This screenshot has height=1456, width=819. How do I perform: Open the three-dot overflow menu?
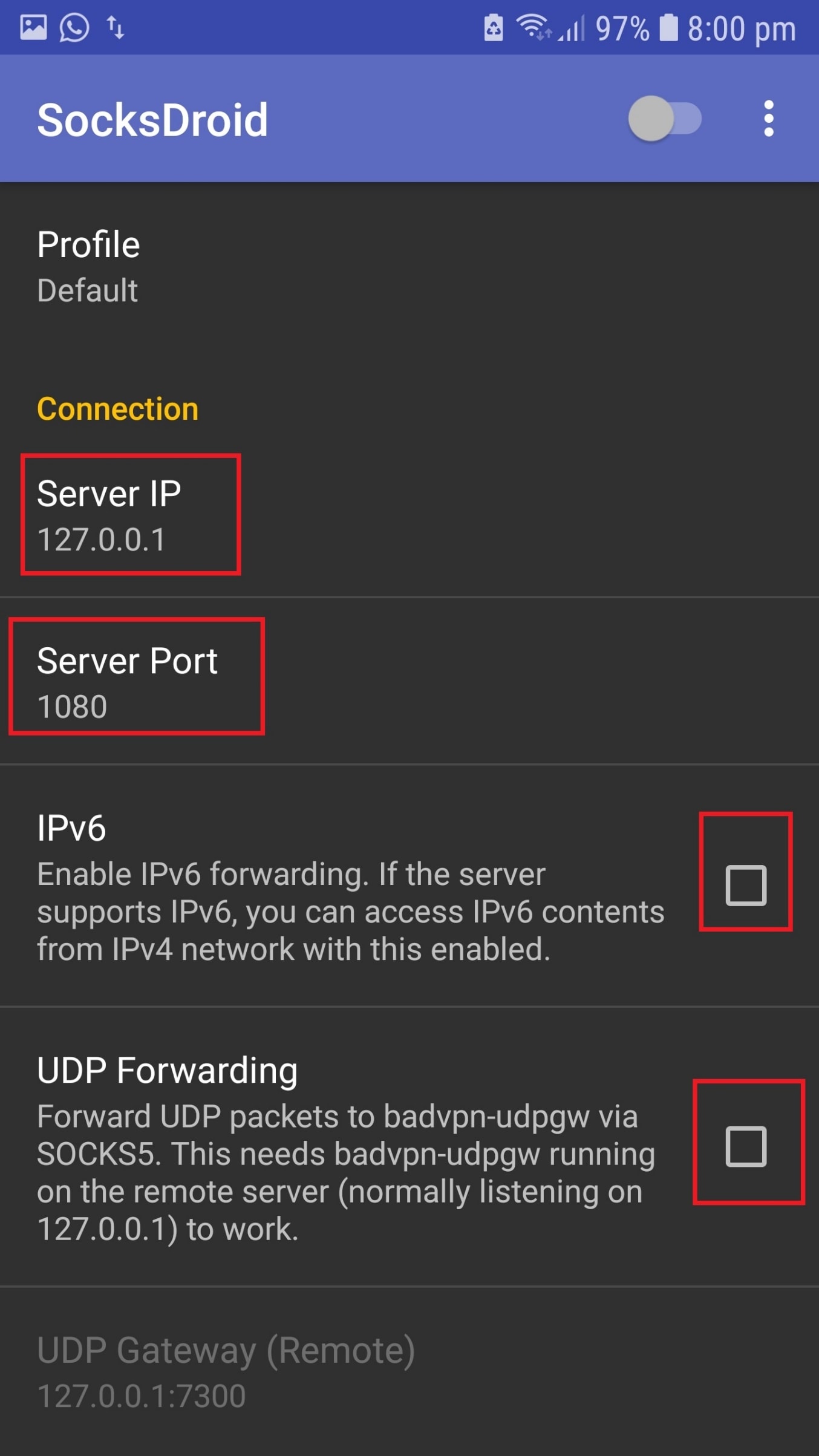tap(769, 119)
